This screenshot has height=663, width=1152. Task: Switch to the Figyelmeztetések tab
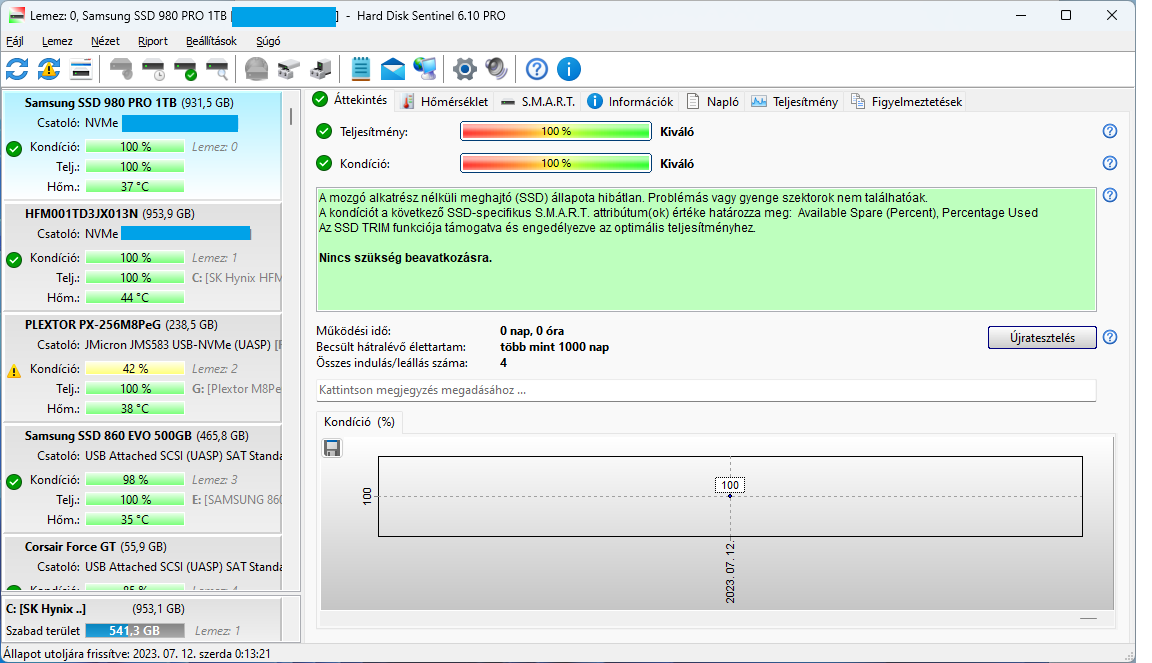907,101
